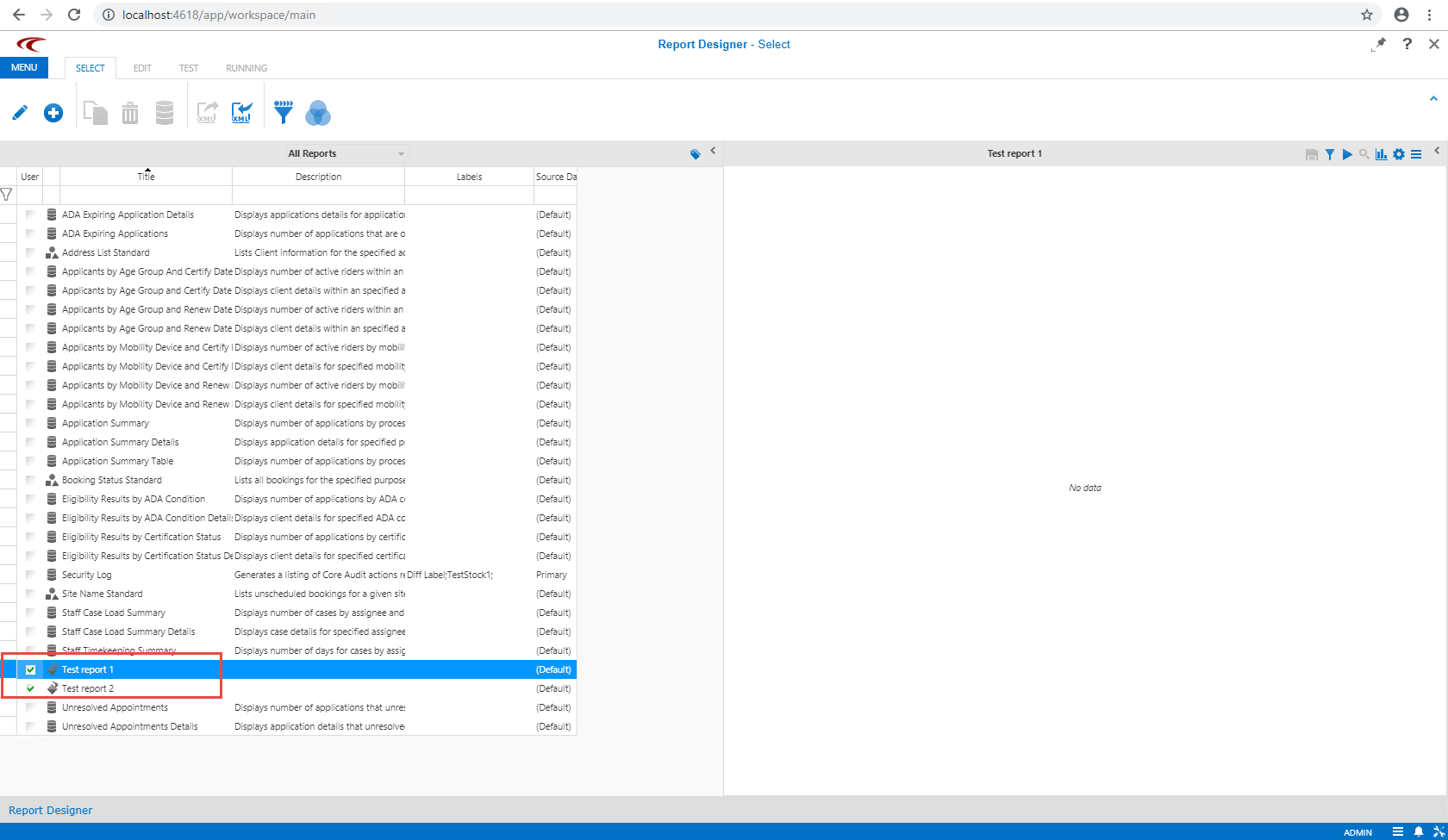Uncheck the Test report 2 checkbox
Image resolution: width=1448 pixels, height=840 pixels.
click(30, 688)
